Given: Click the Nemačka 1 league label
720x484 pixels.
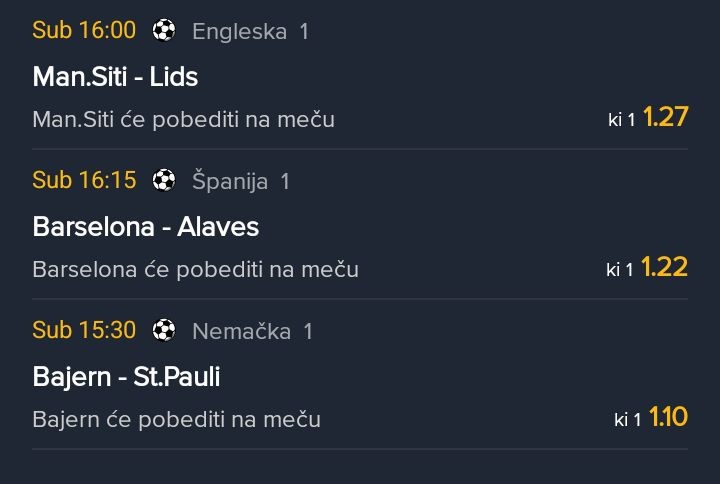Looking at the screenshot, I should pos(252,330).
